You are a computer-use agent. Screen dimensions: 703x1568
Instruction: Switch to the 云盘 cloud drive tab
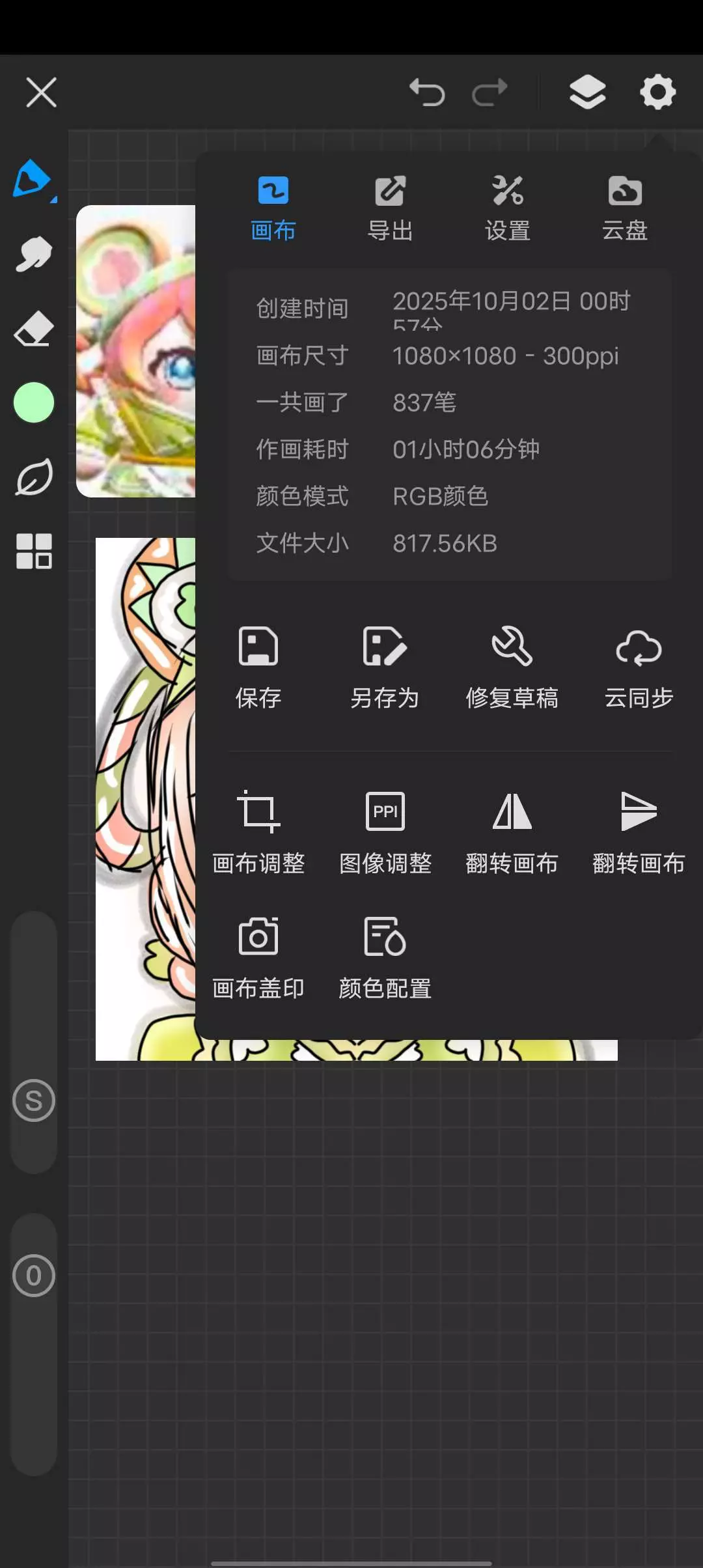pyautogui.click(x=625, y=208)
